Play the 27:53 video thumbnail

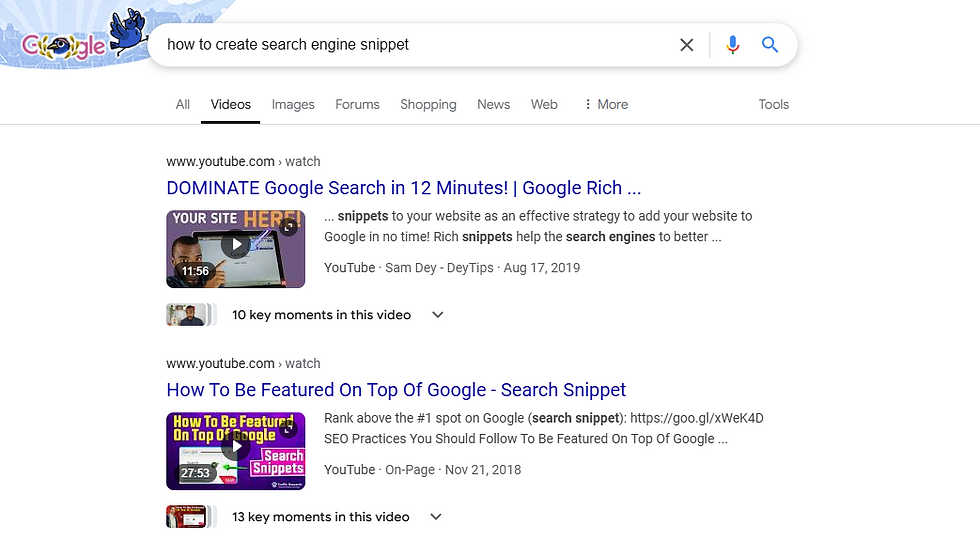point(236,451)
